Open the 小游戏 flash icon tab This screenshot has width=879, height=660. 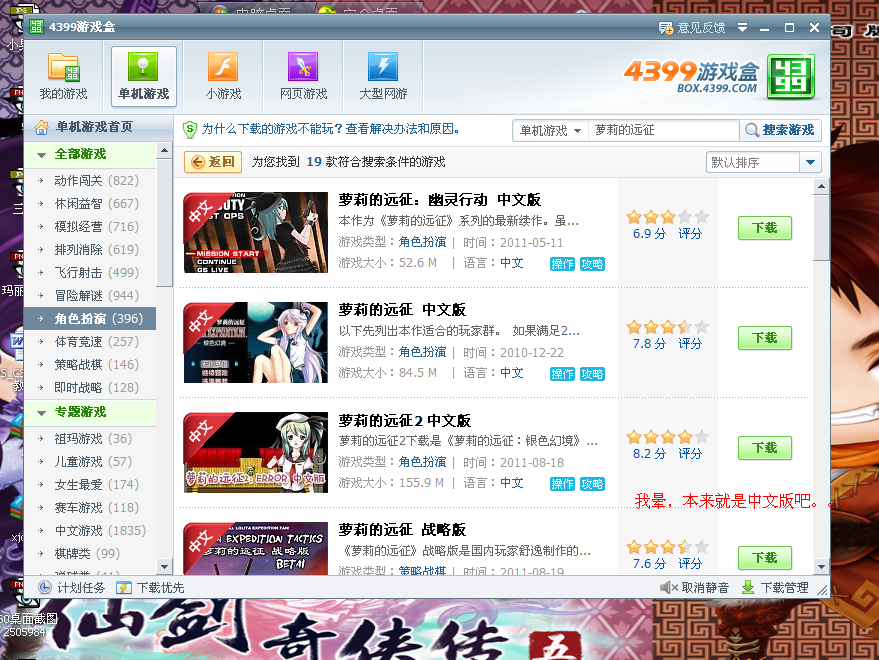tap(223, 77)
